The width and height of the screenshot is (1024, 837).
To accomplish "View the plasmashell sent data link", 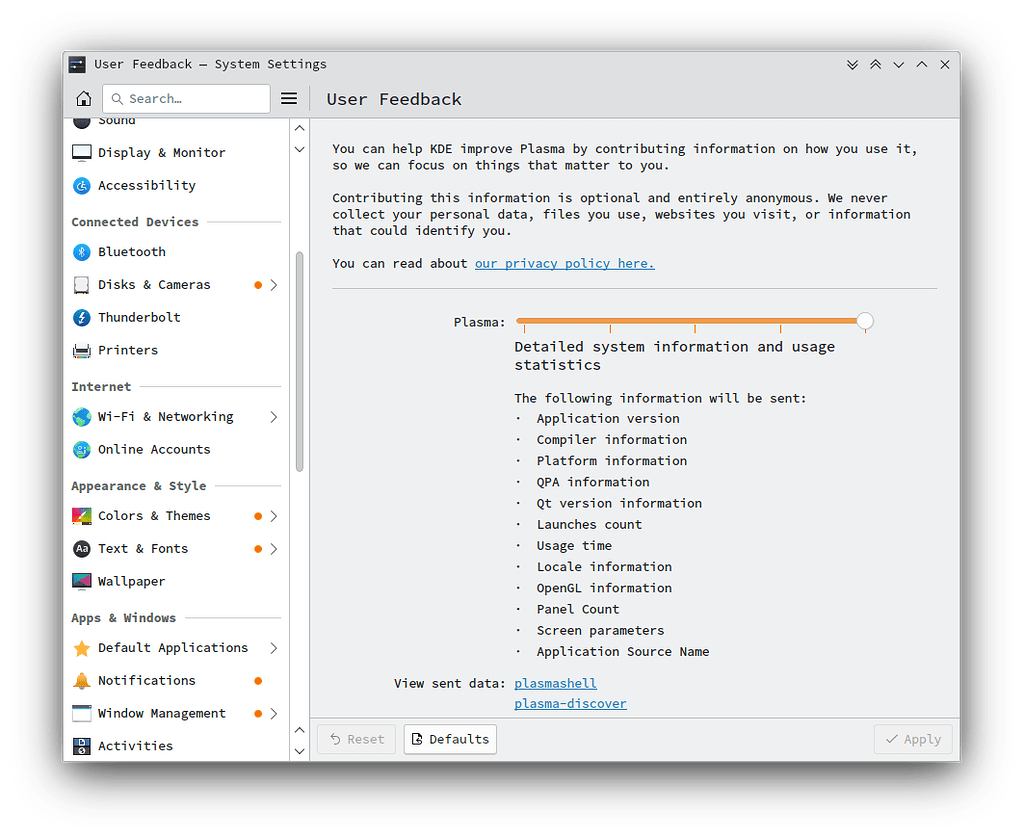I will click(x=555, y=683).
